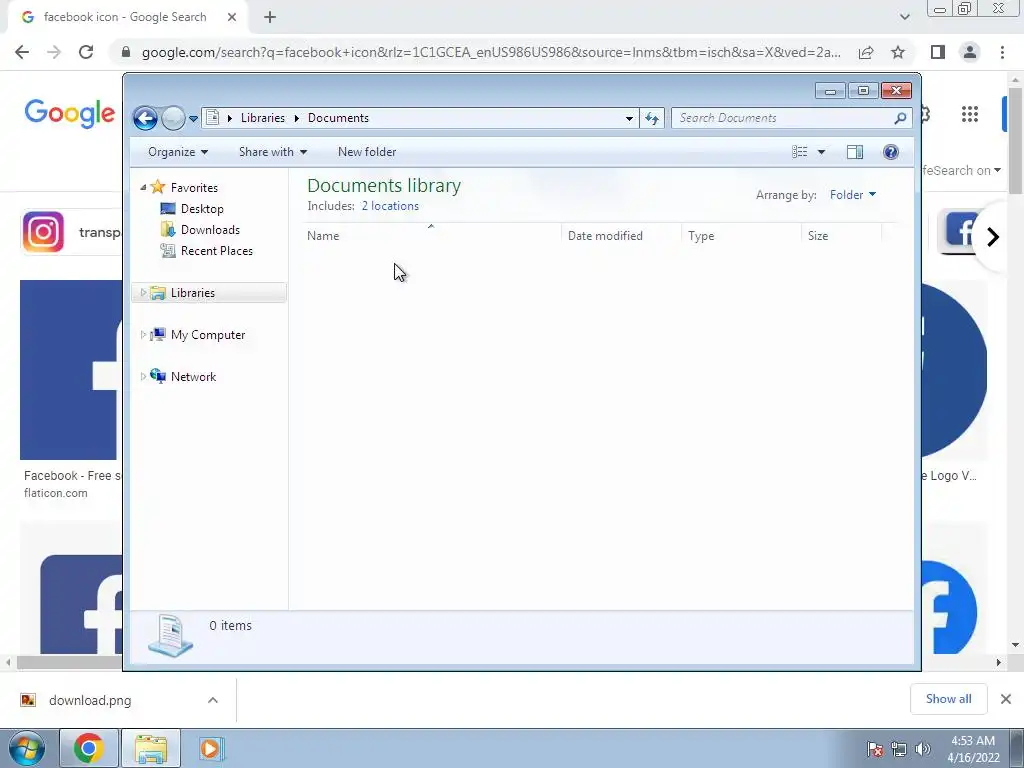The width and height of the screenshot is (1024, 768).
Task: Open Downloads from Favorites
Action: click(210, 230)
